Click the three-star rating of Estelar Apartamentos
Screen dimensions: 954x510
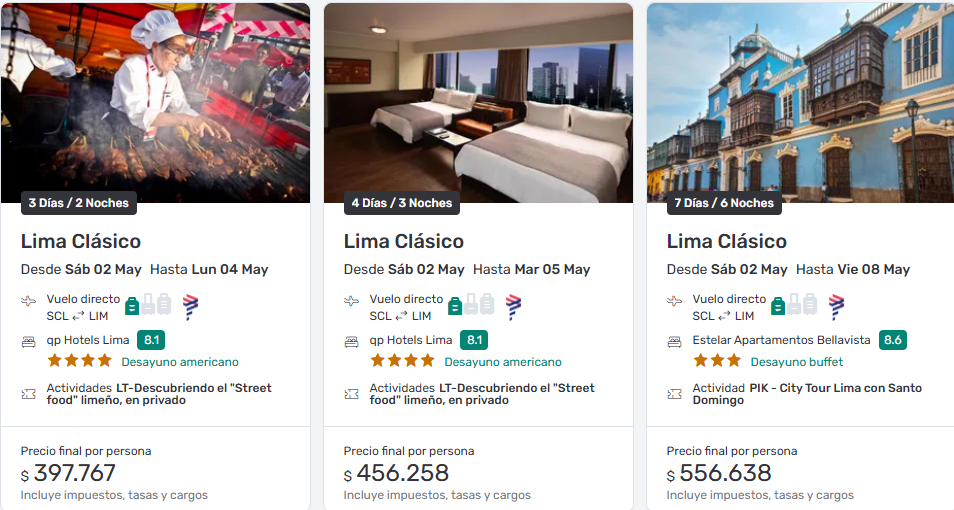click(x=717, y=361)
